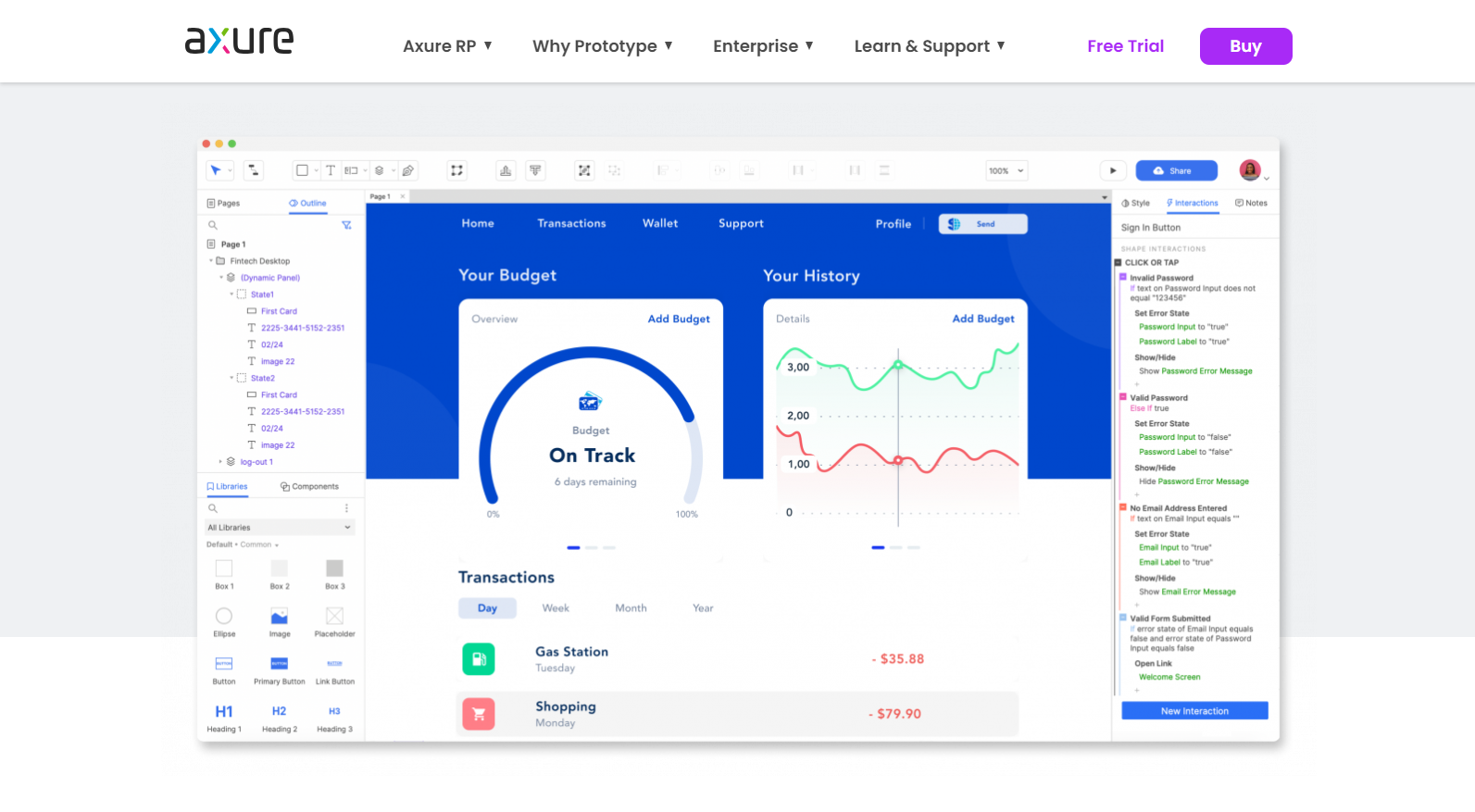This screenshot has width=1475, height=812.
Task: Open the Why Prototype nav menu
Action: (603, 46)
